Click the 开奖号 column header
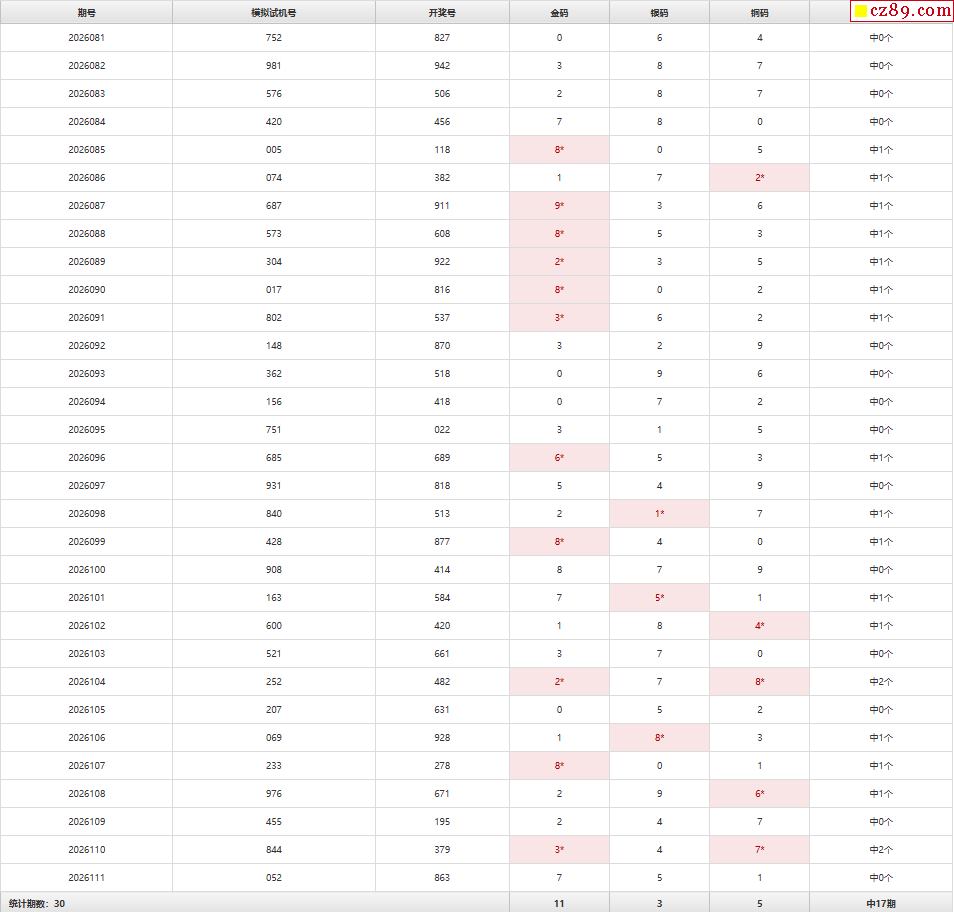 point(442,13)
